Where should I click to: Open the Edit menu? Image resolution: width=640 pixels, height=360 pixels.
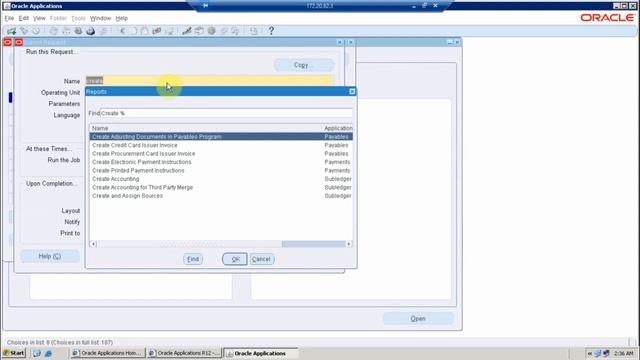(x=24, y=18)
